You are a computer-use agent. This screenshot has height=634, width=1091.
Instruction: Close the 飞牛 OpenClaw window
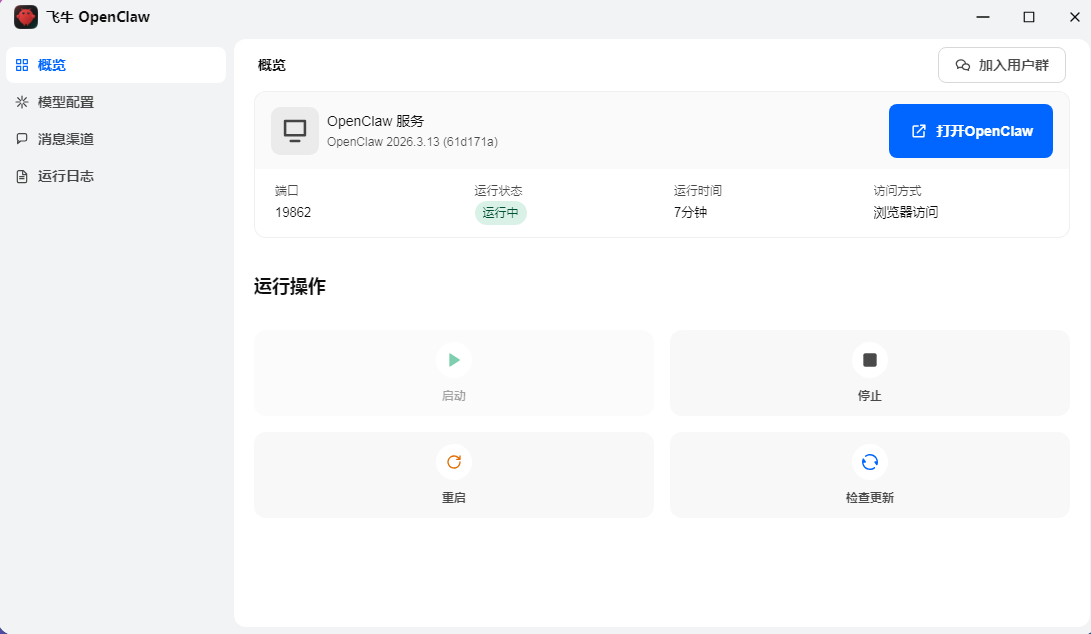coord(1074,17)
